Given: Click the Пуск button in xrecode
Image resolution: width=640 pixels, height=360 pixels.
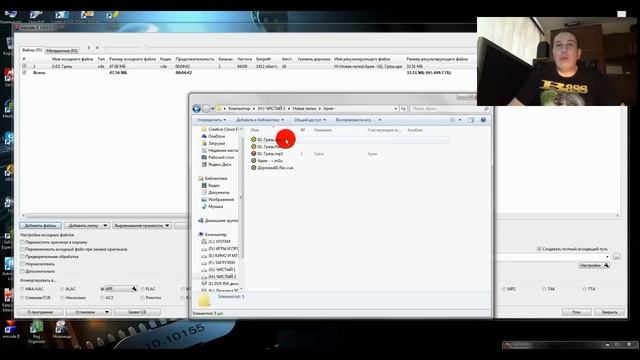Looking at the screenshot, I should [576, 312].
